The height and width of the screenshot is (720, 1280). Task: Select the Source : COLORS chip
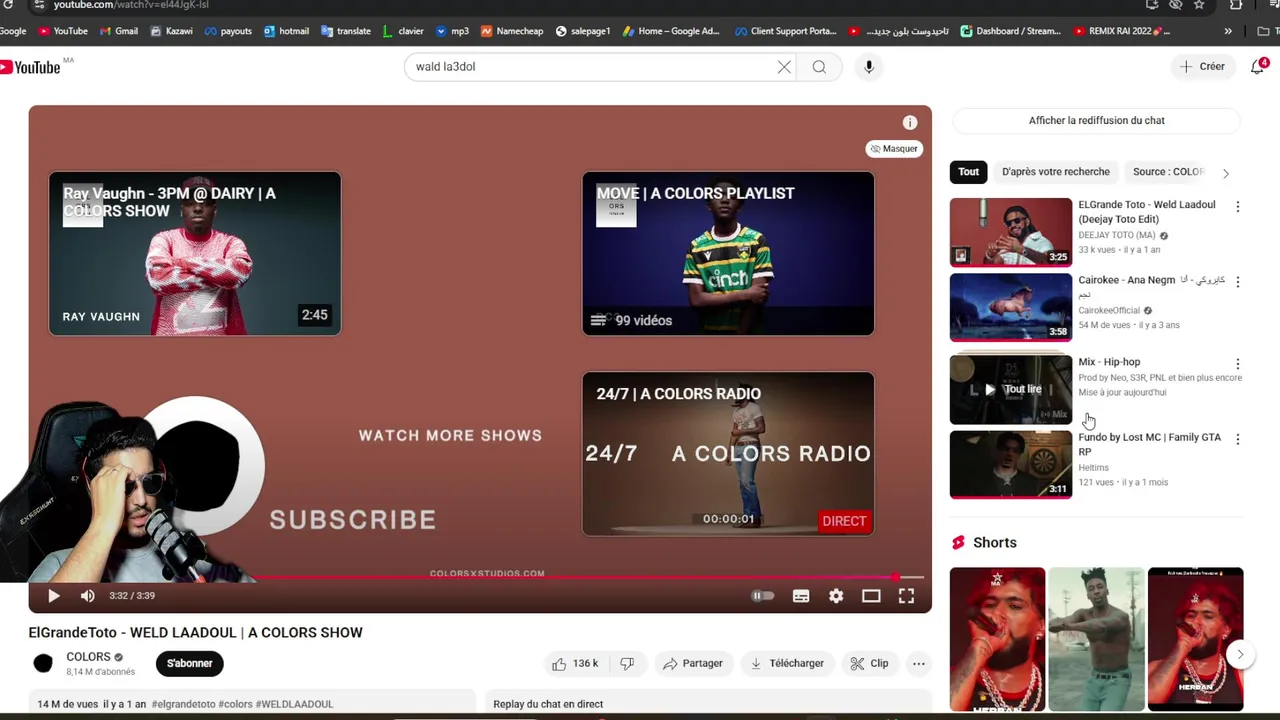(1168, 172)
